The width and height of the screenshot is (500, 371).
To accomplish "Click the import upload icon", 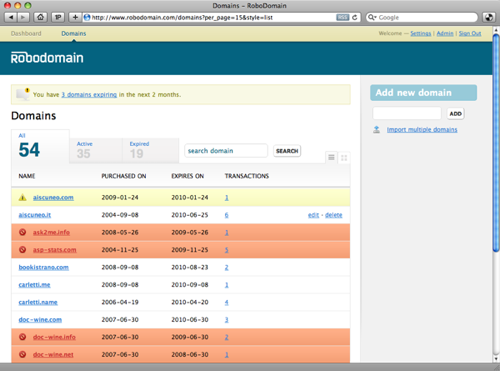I will pos(376,129).
